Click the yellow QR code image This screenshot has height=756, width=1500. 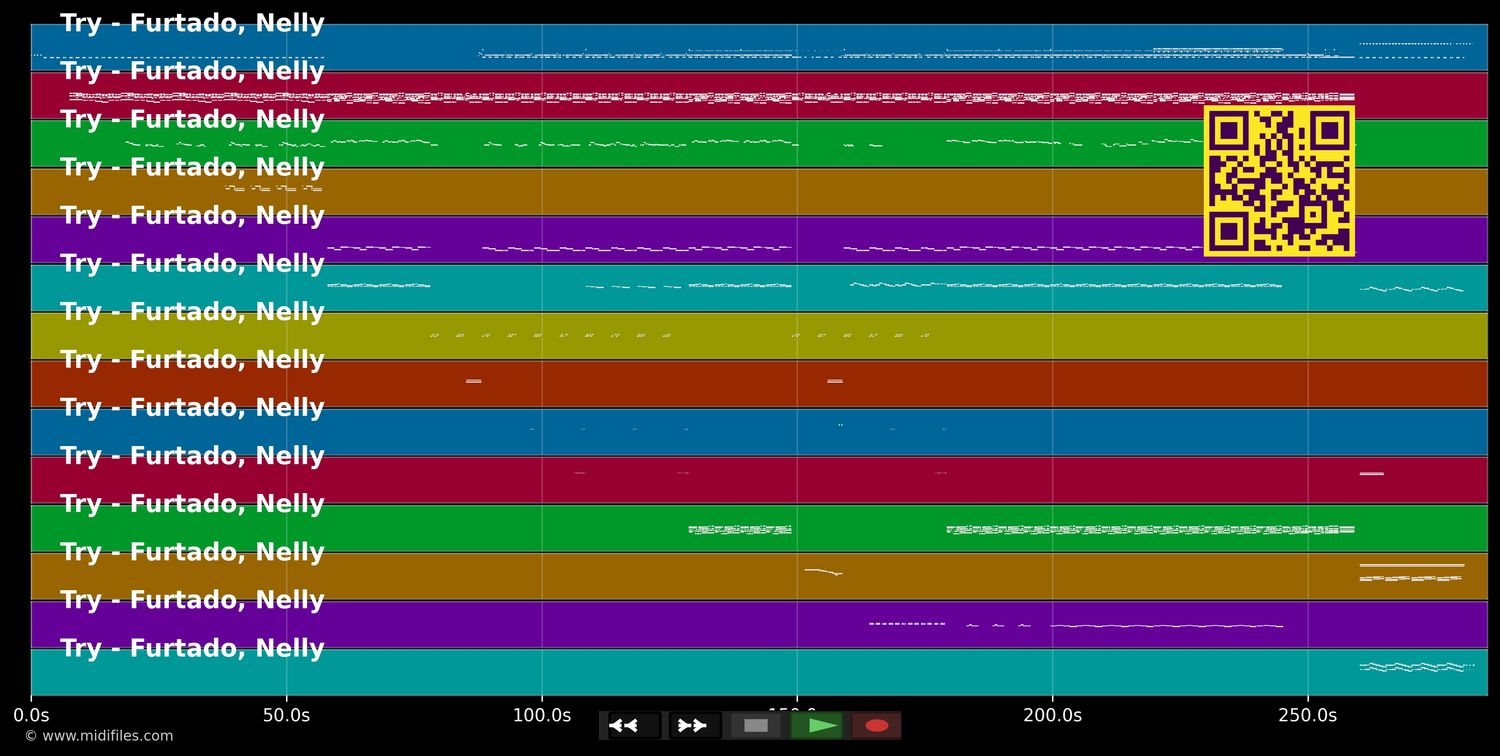pyautogui.click(x=1279, y=181)
